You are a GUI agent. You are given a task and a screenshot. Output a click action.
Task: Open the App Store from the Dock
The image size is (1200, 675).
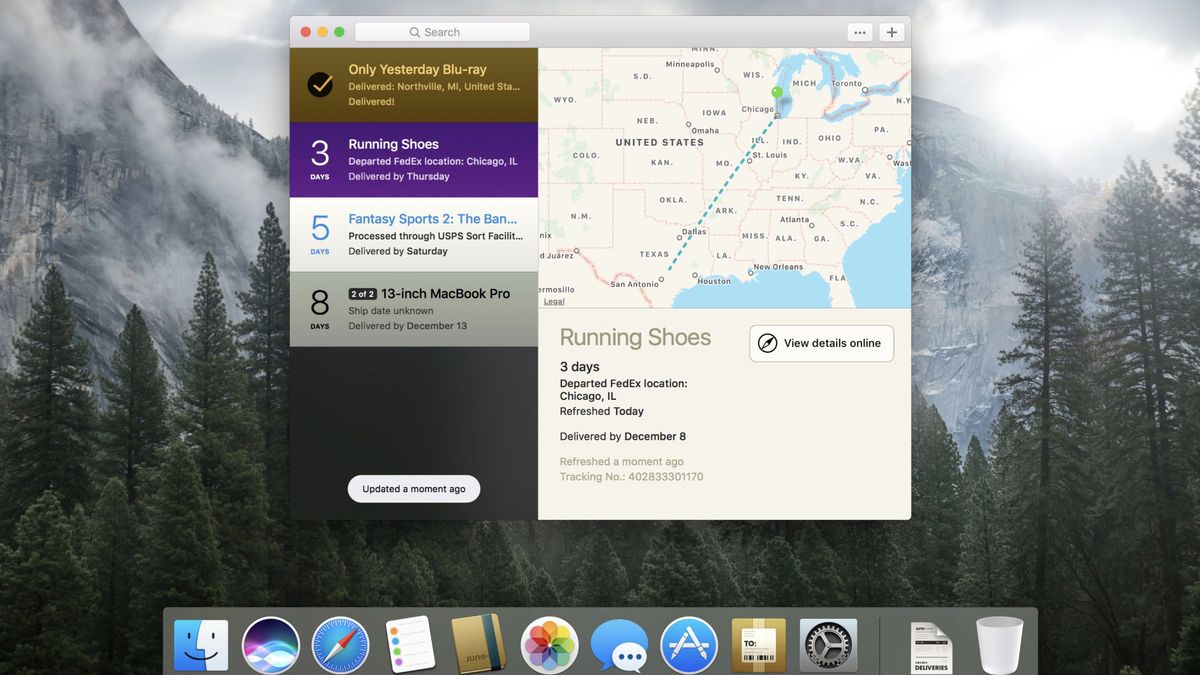[688, 644]
